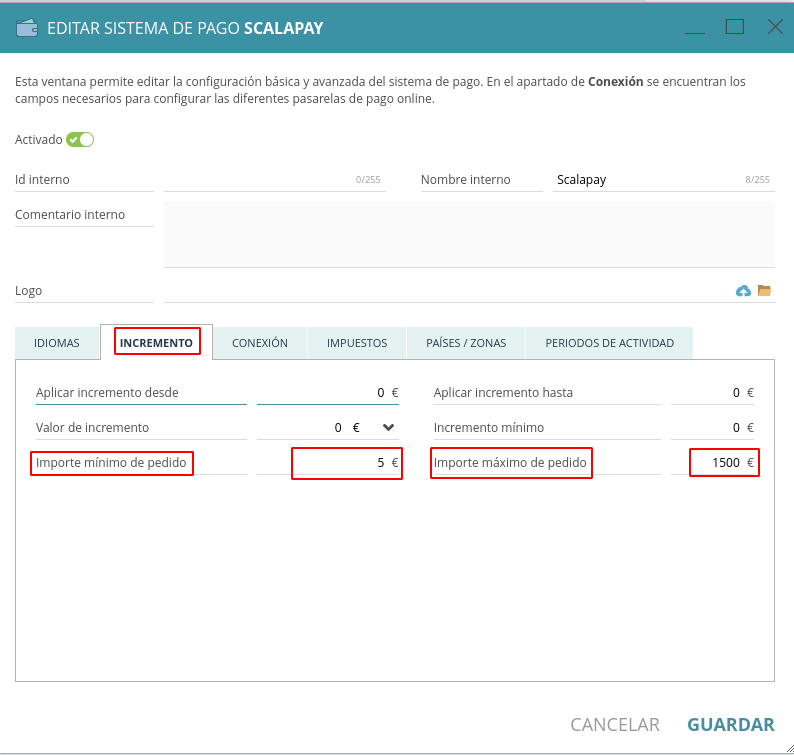Click the Nombre interno field with Scalapay
The image size is (794, 755).
pyautogui.click(x=663, y=180)
